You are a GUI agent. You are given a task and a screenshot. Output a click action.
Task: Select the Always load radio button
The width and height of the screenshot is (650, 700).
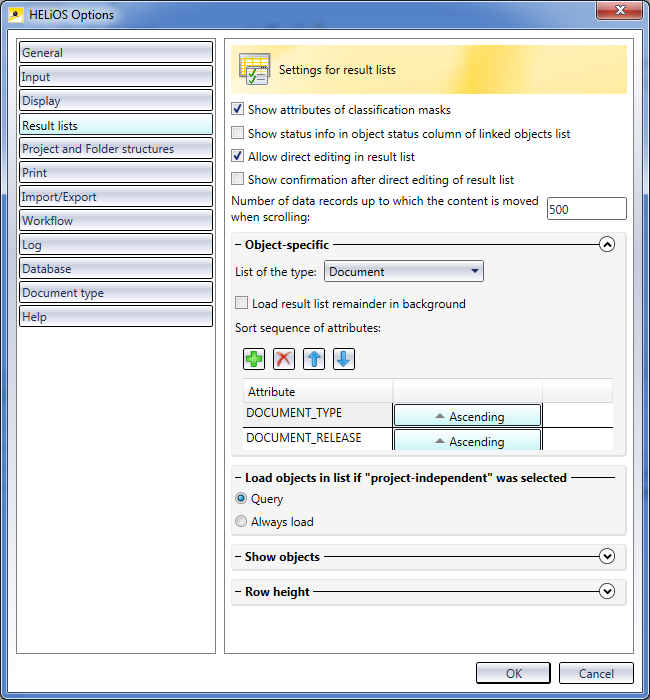(241, 521)
